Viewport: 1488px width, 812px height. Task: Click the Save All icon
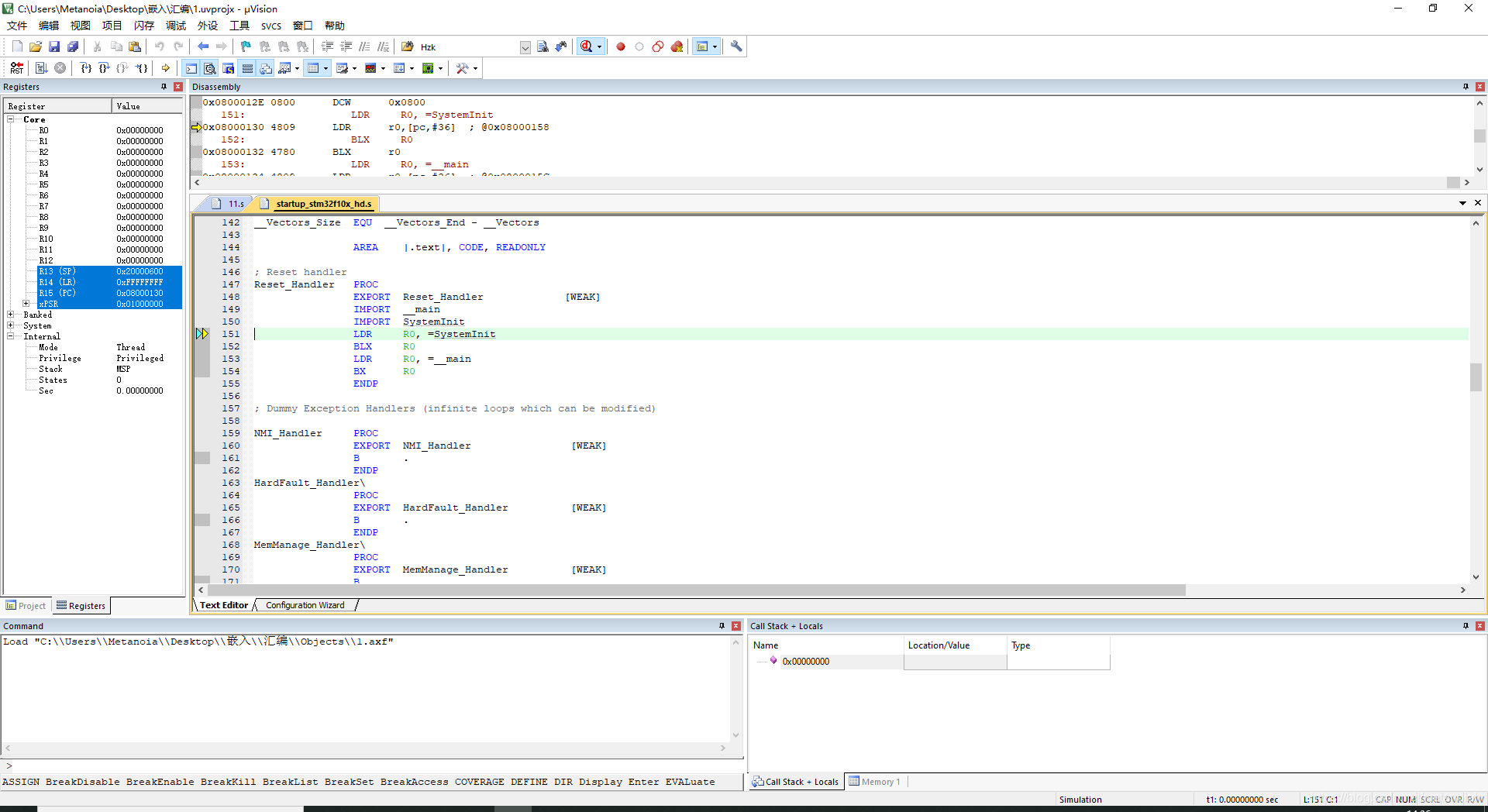coord(73,46)
